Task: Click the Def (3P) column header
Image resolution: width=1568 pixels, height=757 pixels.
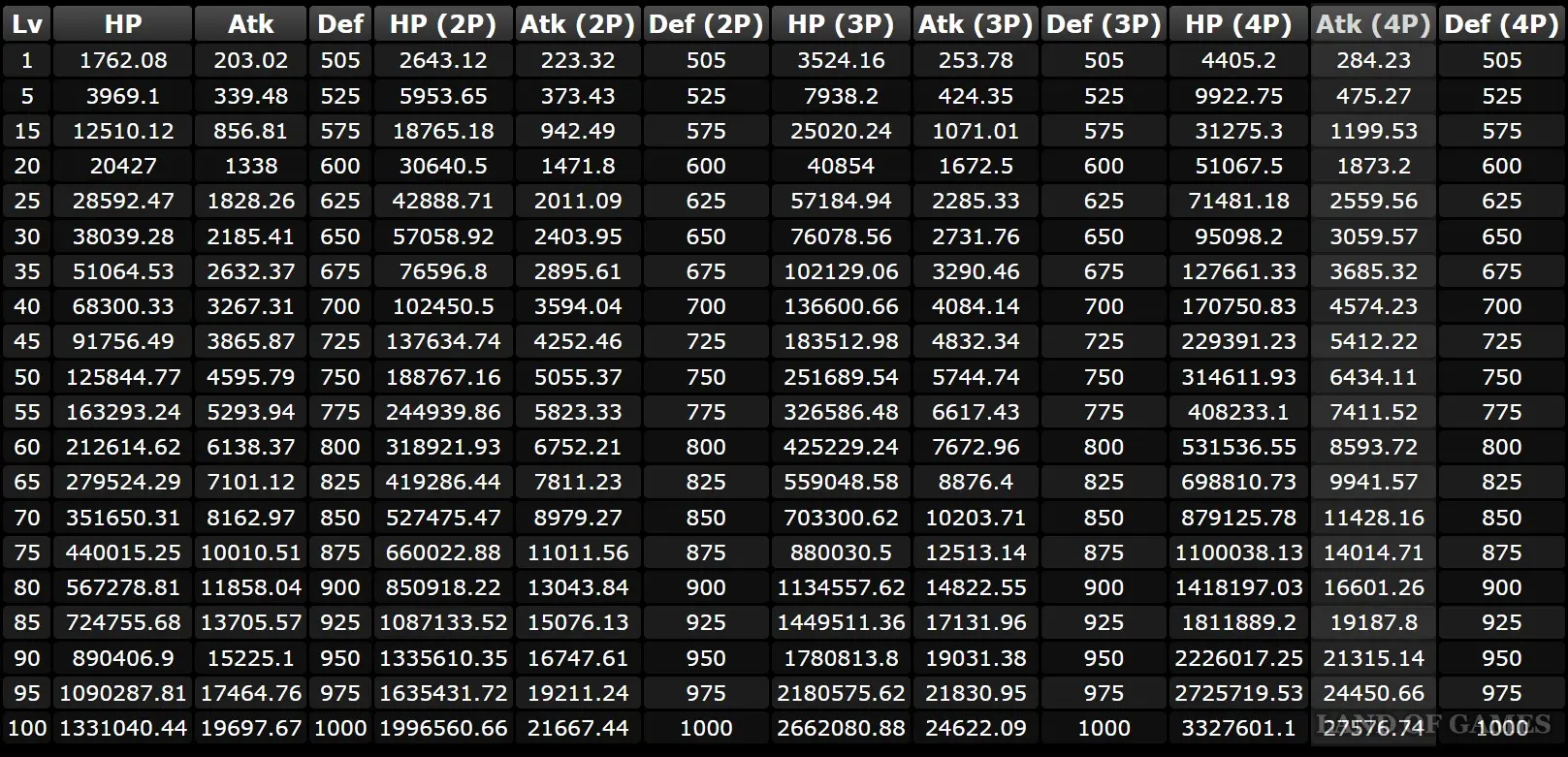Action: pos(1104,24)
